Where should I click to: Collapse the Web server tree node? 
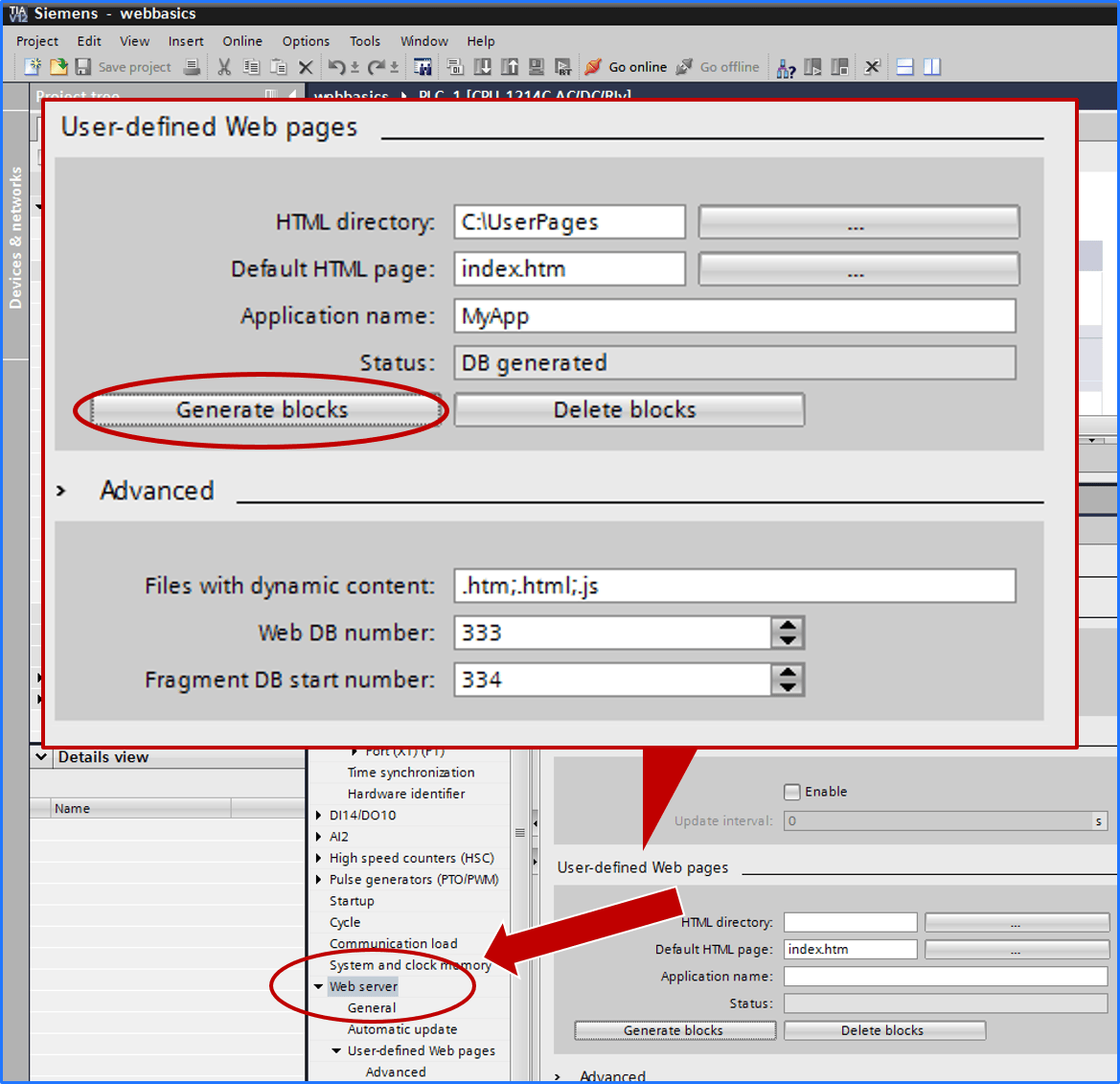pyautogui.click(x=319, y=986)
